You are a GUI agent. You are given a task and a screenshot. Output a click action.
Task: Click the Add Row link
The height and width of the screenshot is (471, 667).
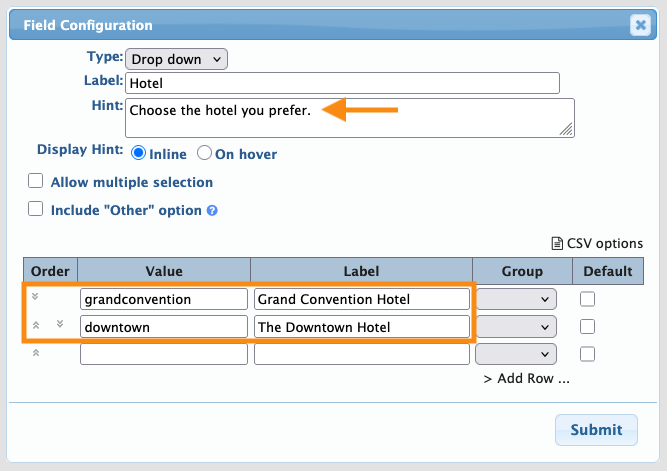(x=526, y=379)
